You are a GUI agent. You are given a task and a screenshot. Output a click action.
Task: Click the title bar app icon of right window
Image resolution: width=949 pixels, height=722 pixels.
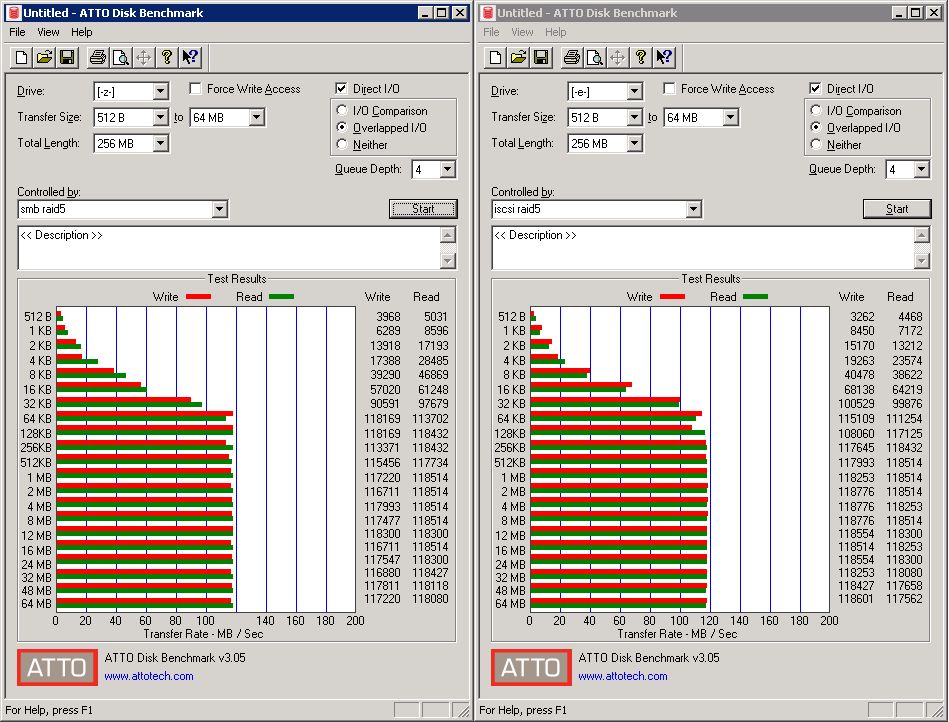tap(487, 12)
